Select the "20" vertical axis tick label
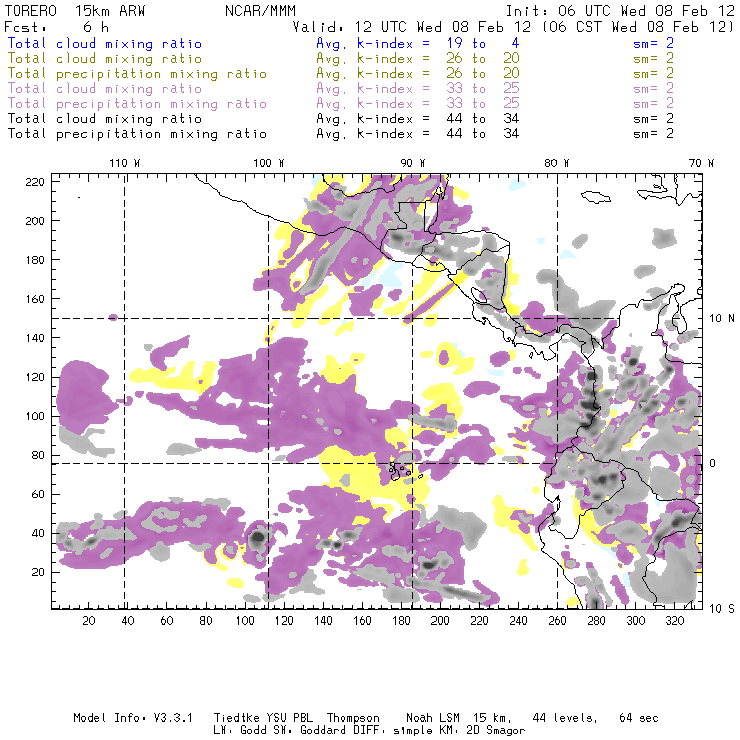 pyautogui.click(x=38, y=572)
